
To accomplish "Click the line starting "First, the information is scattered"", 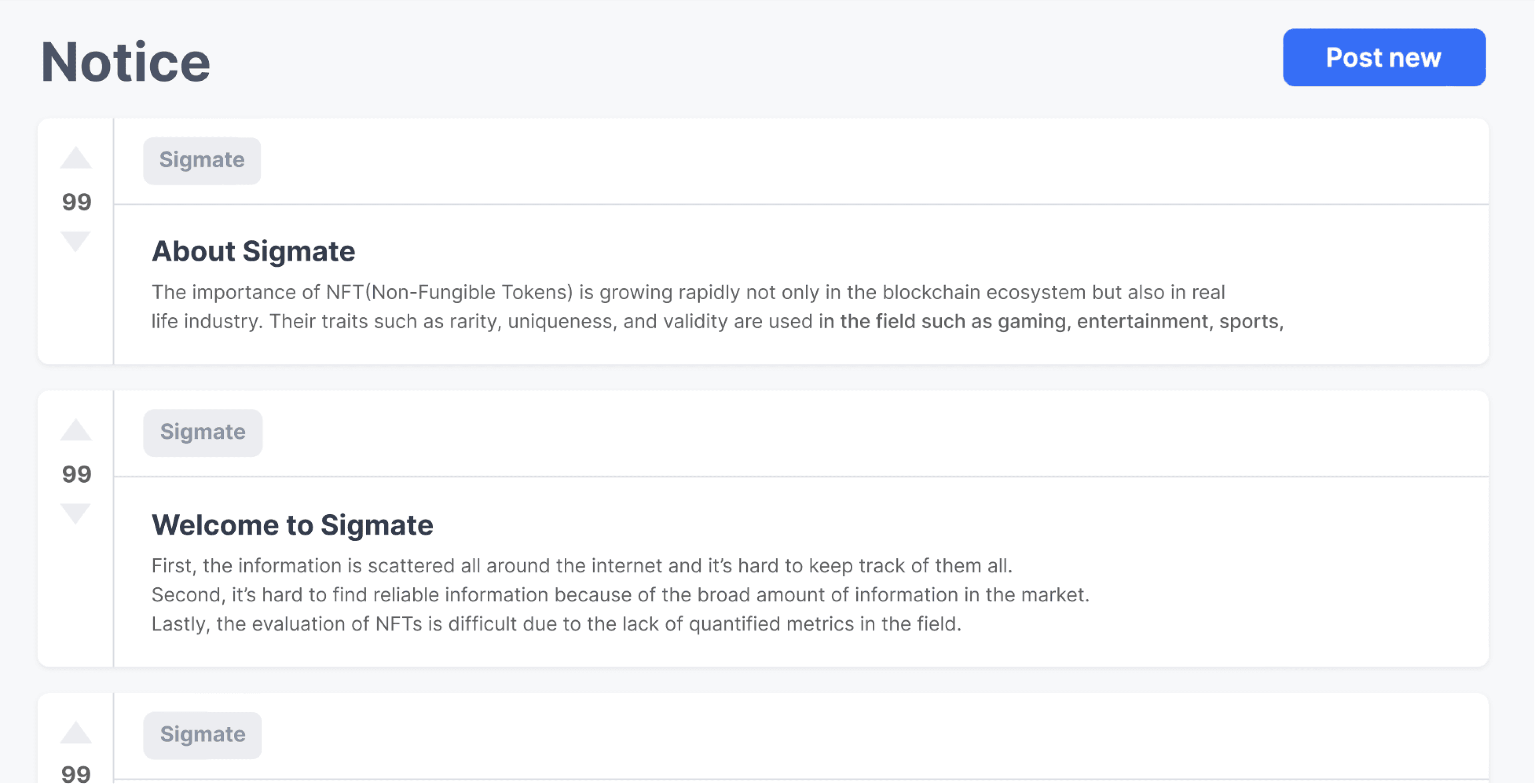I will 582,565.
